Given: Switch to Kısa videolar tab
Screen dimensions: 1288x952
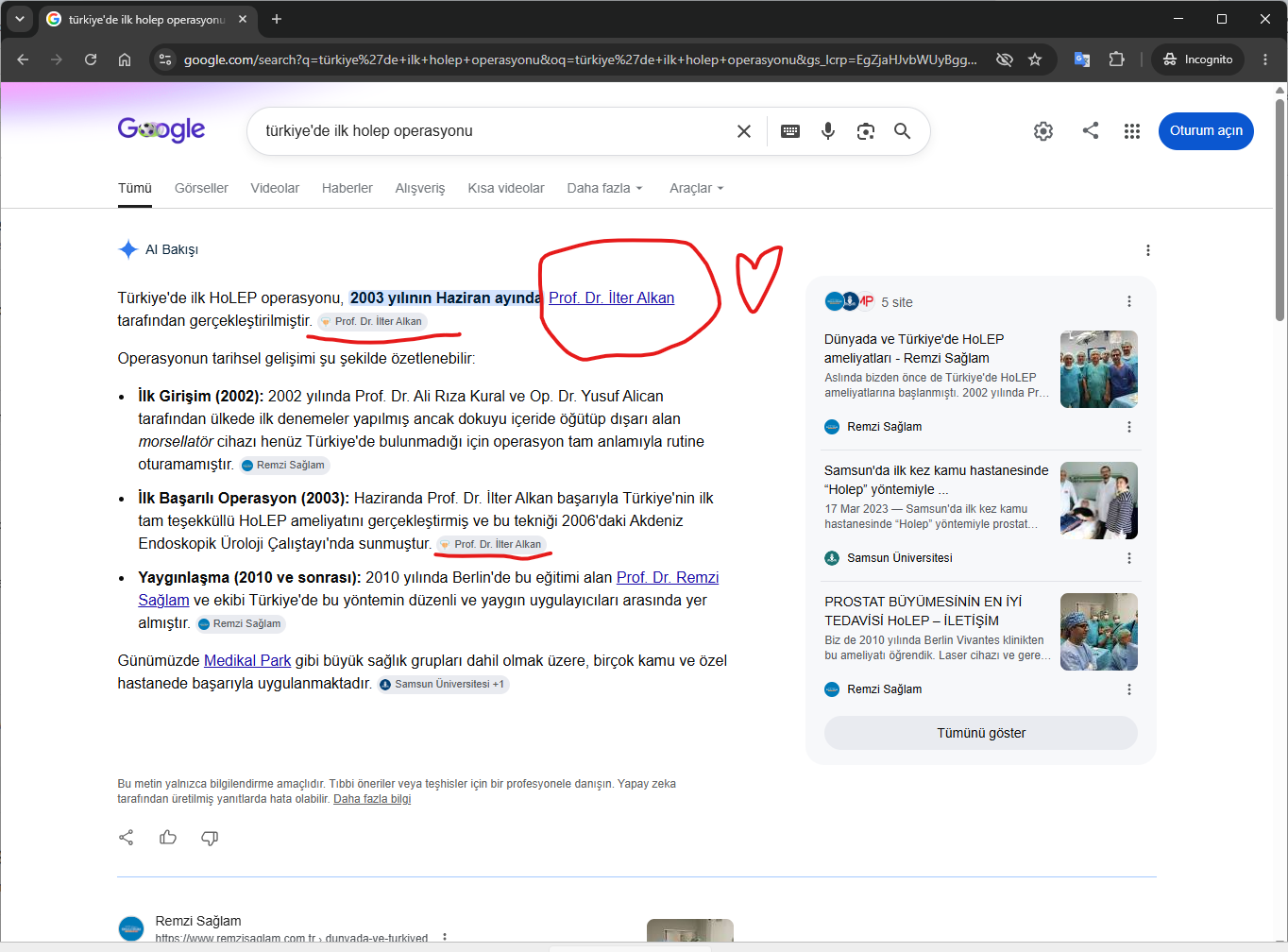Looking at the screenshot, I should (x=506, y=188).
